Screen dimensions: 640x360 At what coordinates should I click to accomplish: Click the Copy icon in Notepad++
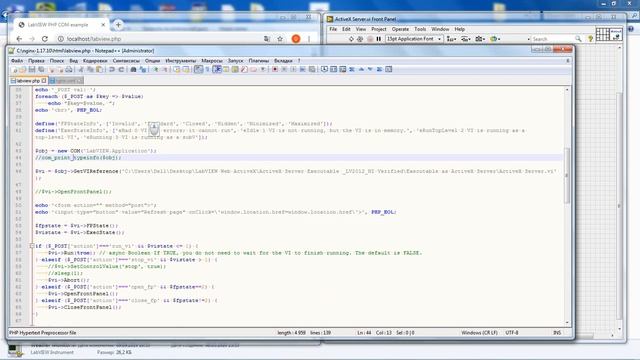coord(90,69)
